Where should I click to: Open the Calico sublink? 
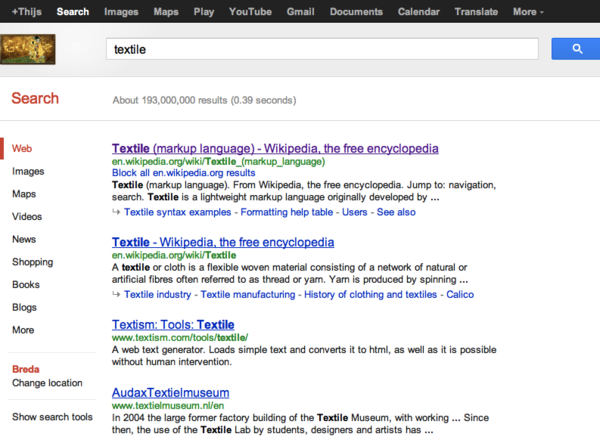coord(460,295)
